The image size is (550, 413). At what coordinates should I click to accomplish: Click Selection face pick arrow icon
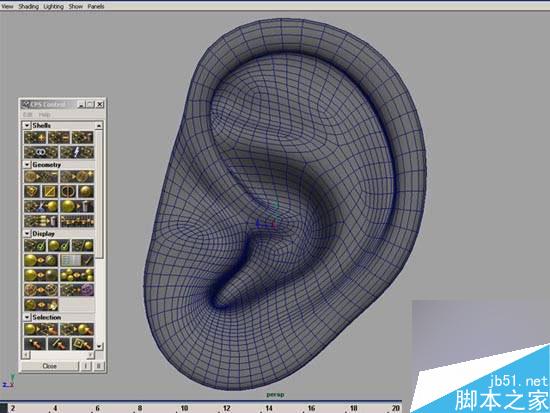82,344
